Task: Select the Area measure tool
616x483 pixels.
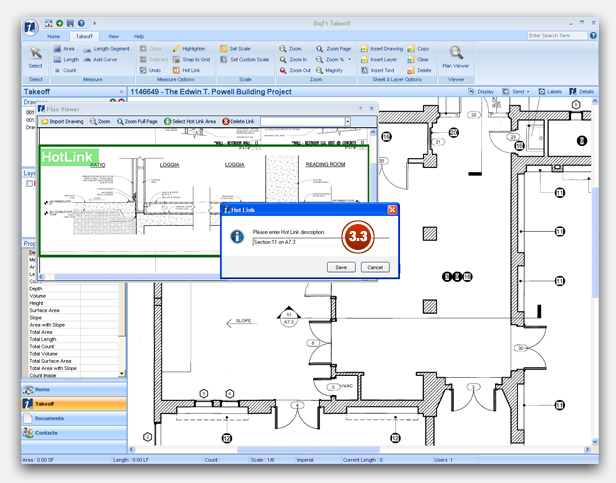Action: coord(64,49)
